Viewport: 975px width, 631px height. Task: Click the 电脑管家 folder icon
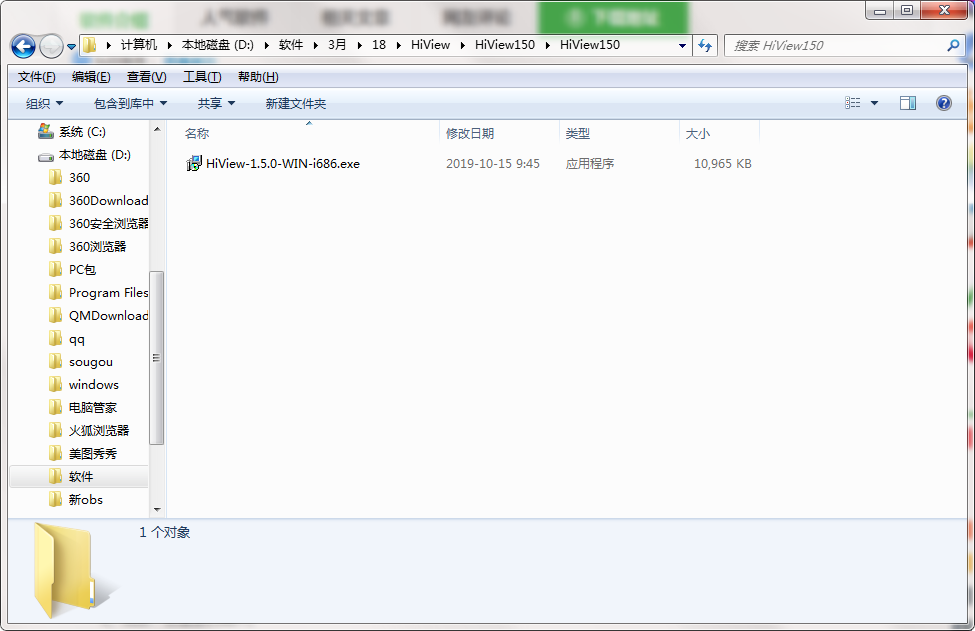(55, 408)
